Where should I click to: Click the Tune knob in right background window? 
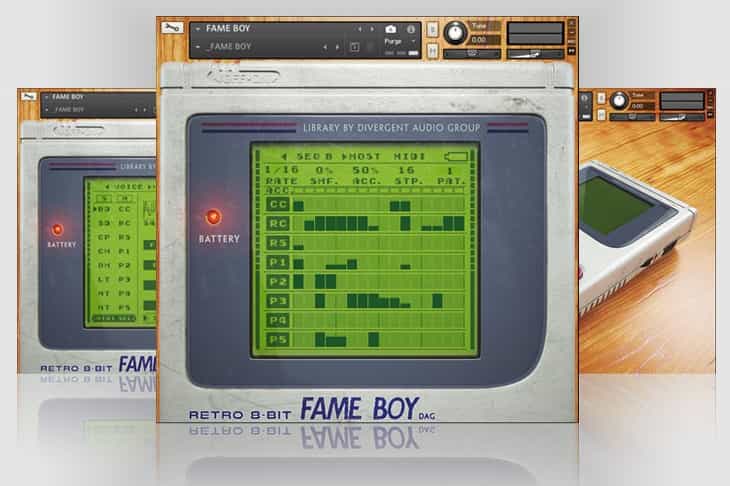(619, 101)
